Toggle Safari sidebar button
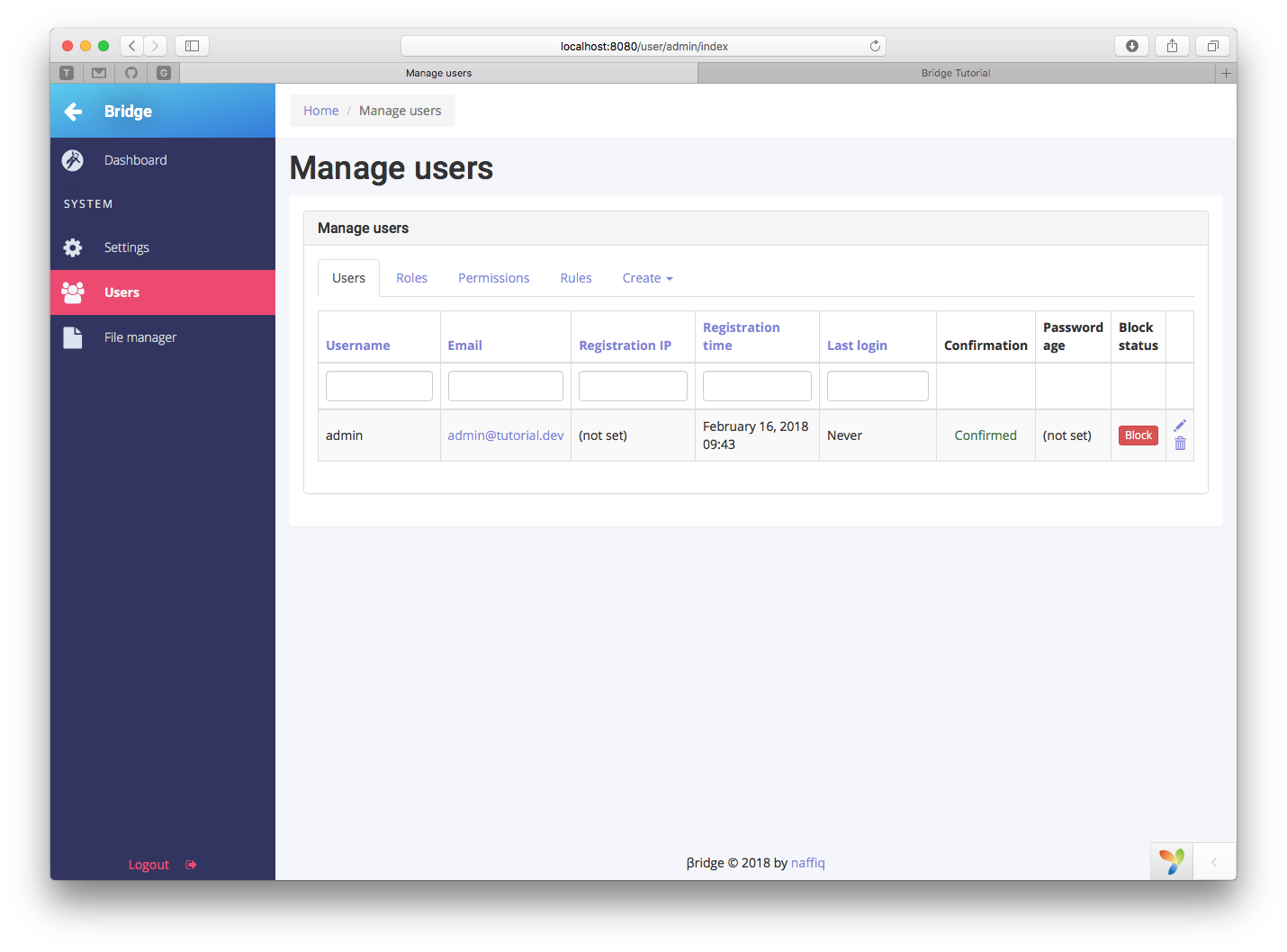The width and height of the screenshot is (1287, 952). coord(192,46)
